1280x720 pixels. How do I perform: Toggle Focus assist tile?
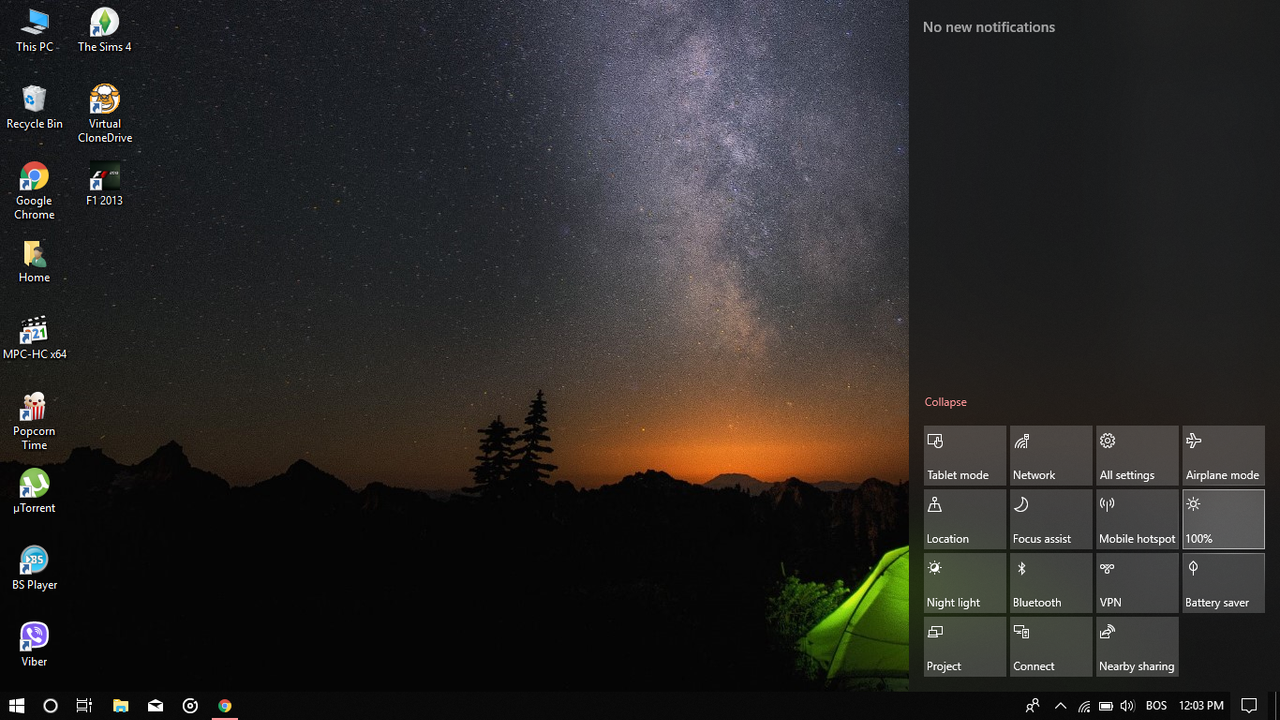tap(1051, 519)
